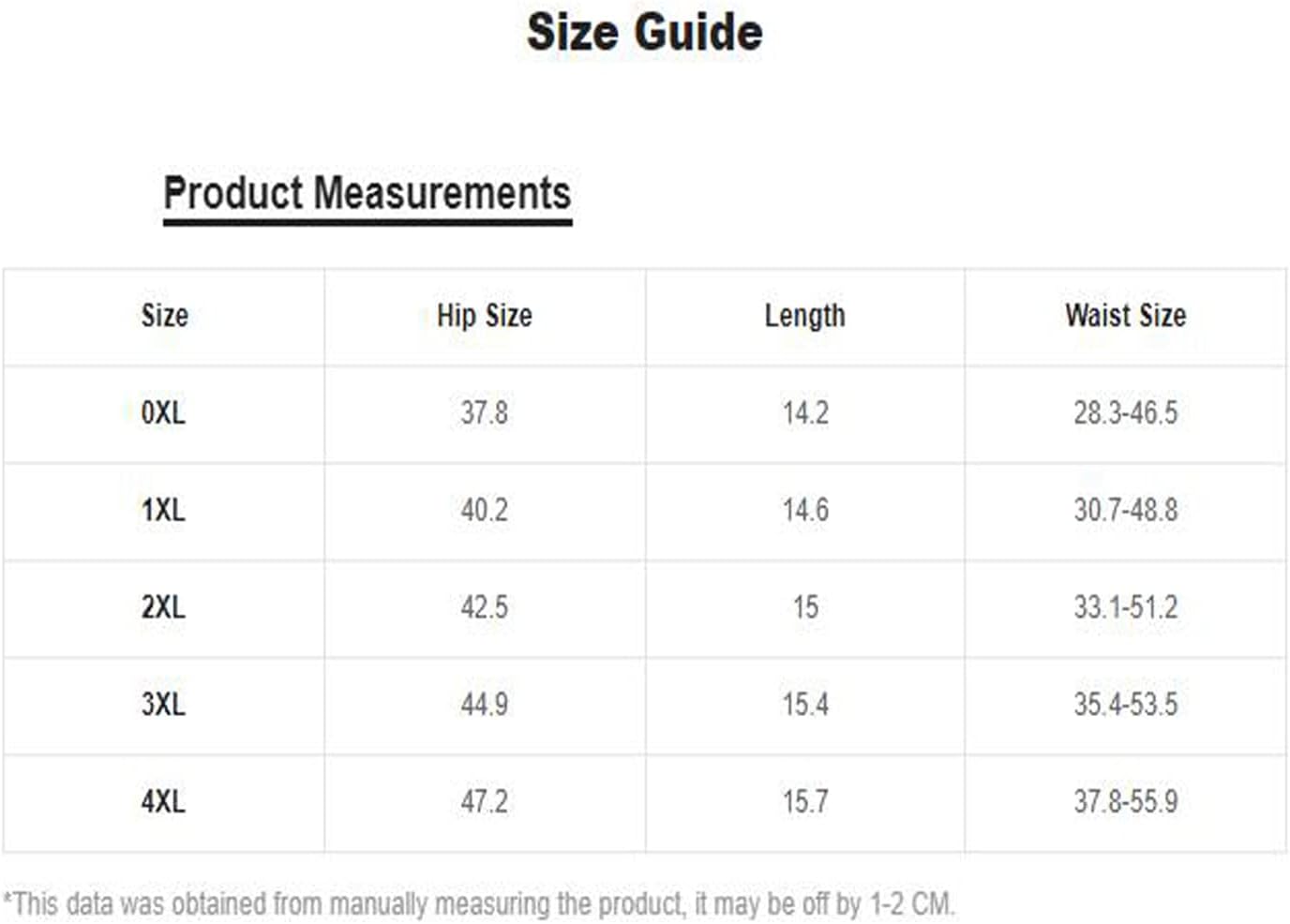Select waist range 33.1-51.2
Image resolution: width=1290 pixels, height=924 pixels.
click(1125, 607)
